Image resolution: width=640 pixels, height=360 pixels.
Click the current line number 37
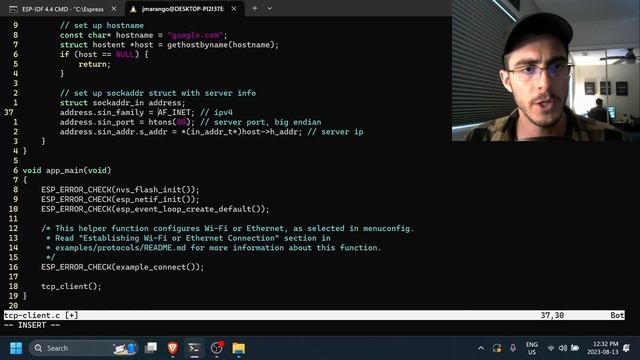9,112
